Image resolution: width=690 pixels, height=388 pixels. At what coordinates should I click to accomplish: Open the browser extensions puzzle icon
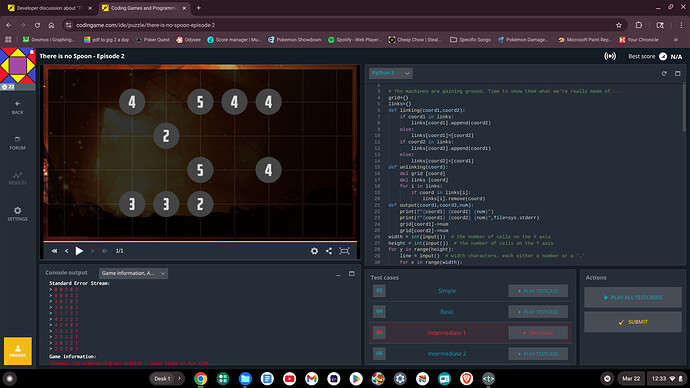[639, 25]
